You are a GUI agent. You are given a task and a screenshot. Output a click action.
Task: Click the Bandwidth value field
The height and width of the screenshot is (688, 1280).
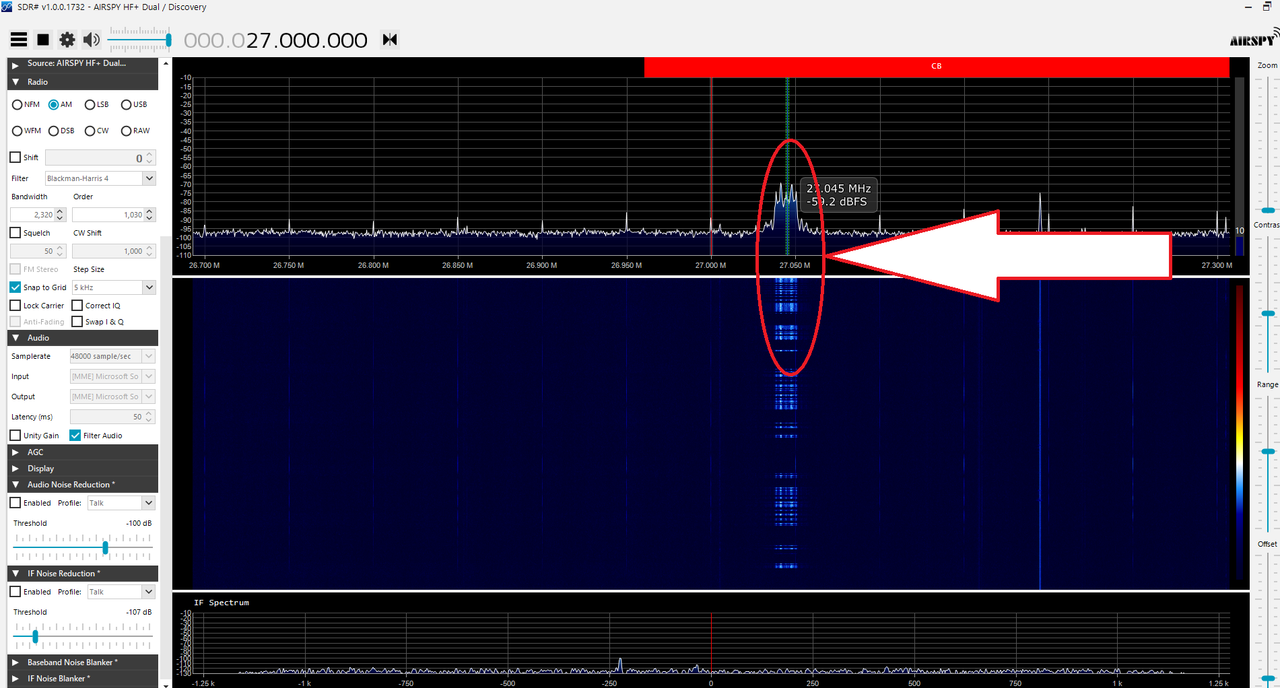pyautogui.click(x=38, y=214)
